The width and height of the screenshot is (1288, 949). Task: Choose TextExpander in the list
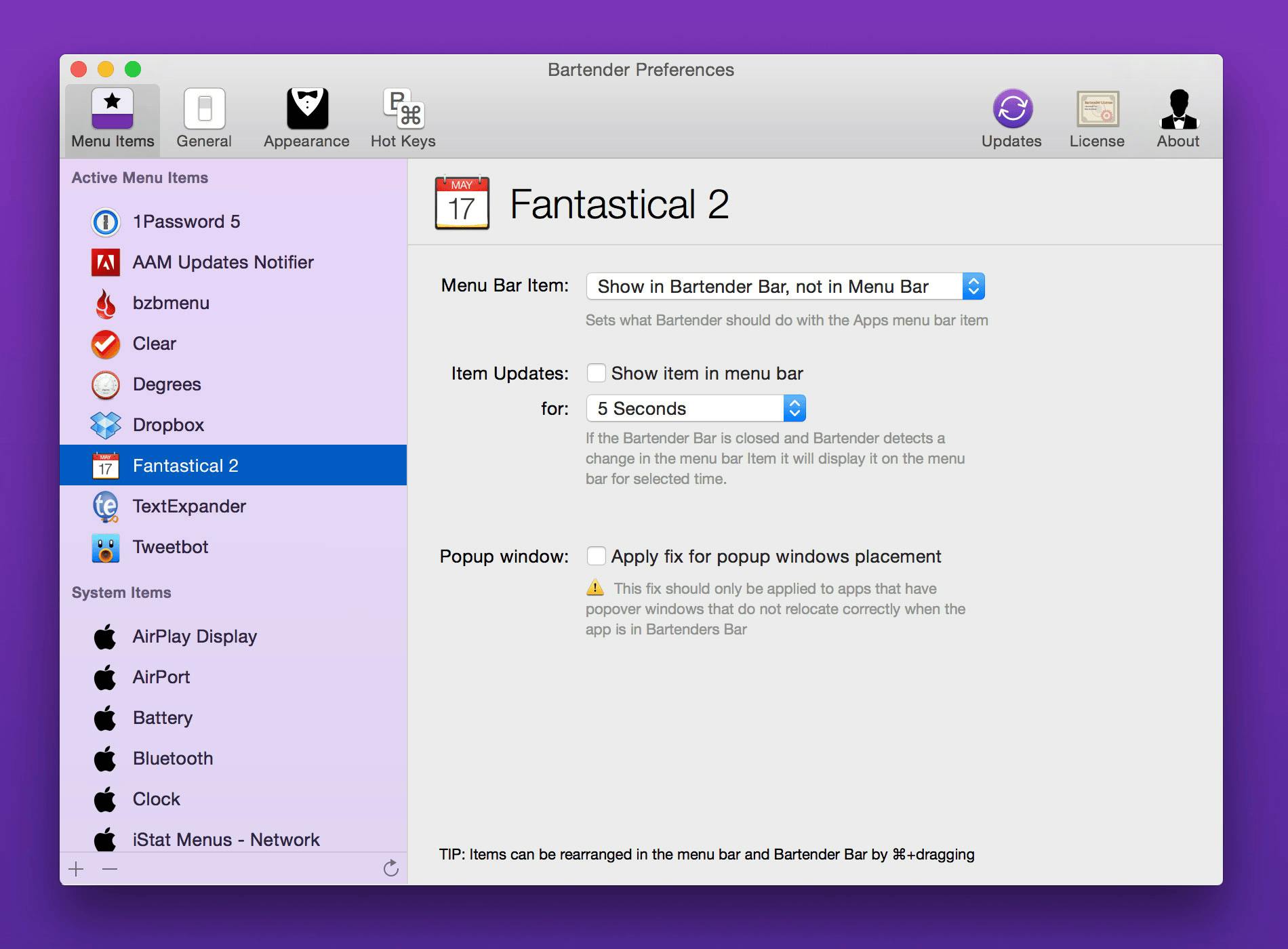(x=188, y=506)
